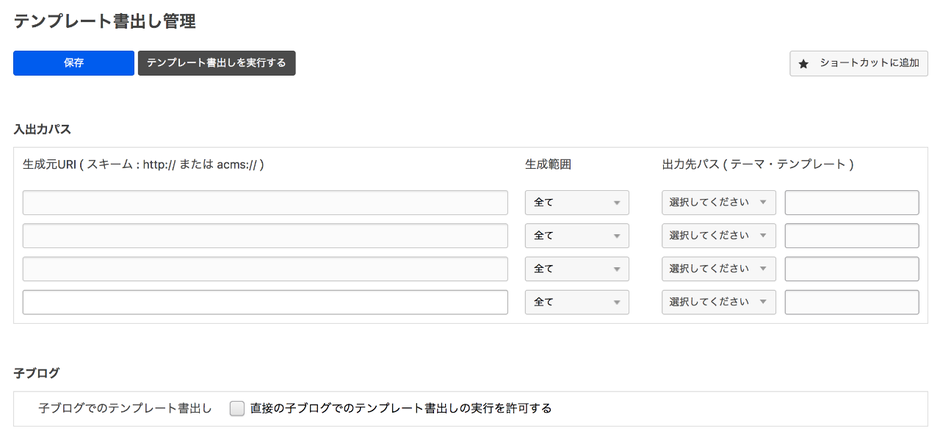Click the テンプレート書出しを実行する button

[216, 63]
